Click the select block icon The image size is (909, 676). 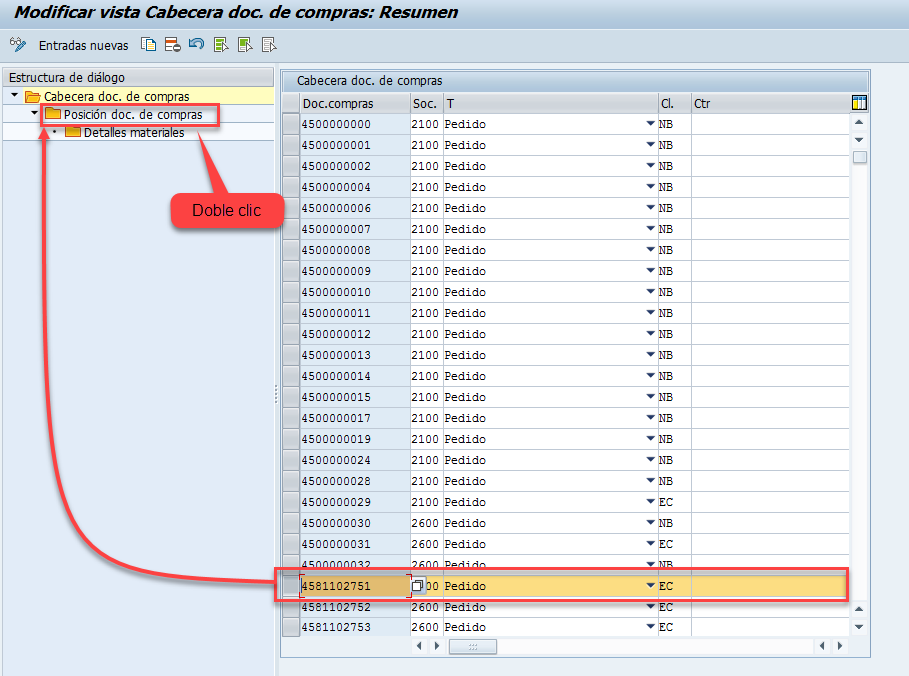click(x=245, y=45)
